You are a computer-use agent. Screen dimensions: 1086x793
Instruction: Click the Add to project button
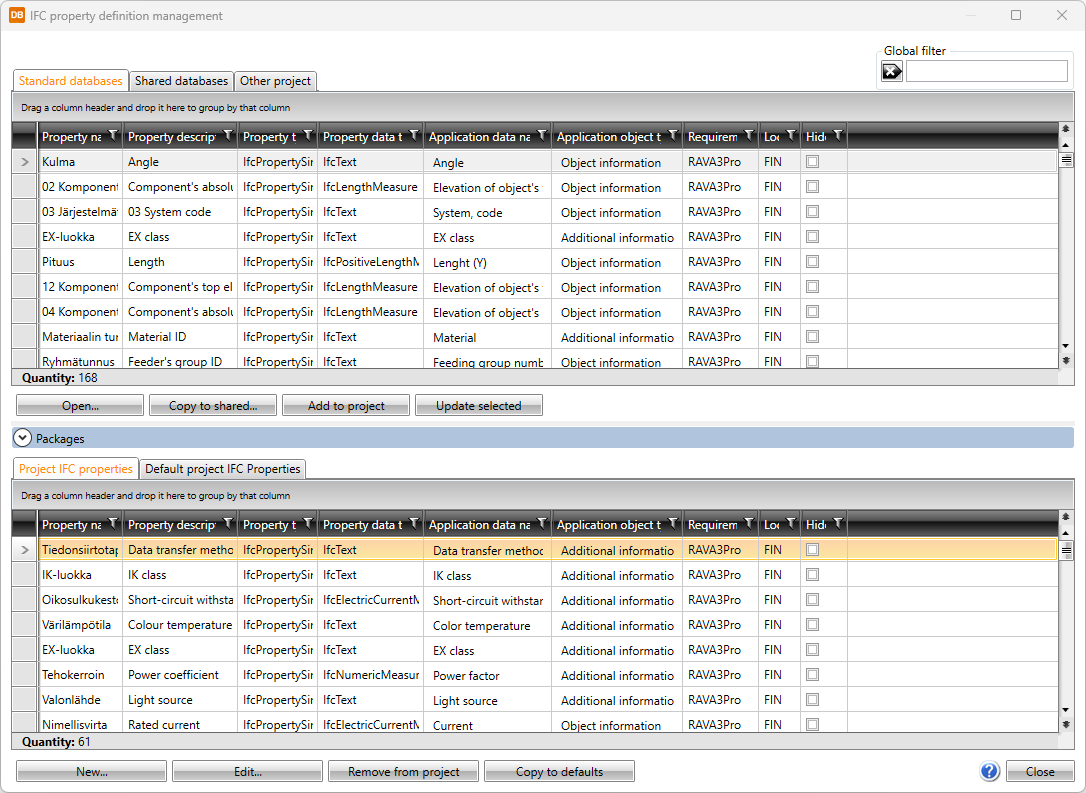[346, 406]
